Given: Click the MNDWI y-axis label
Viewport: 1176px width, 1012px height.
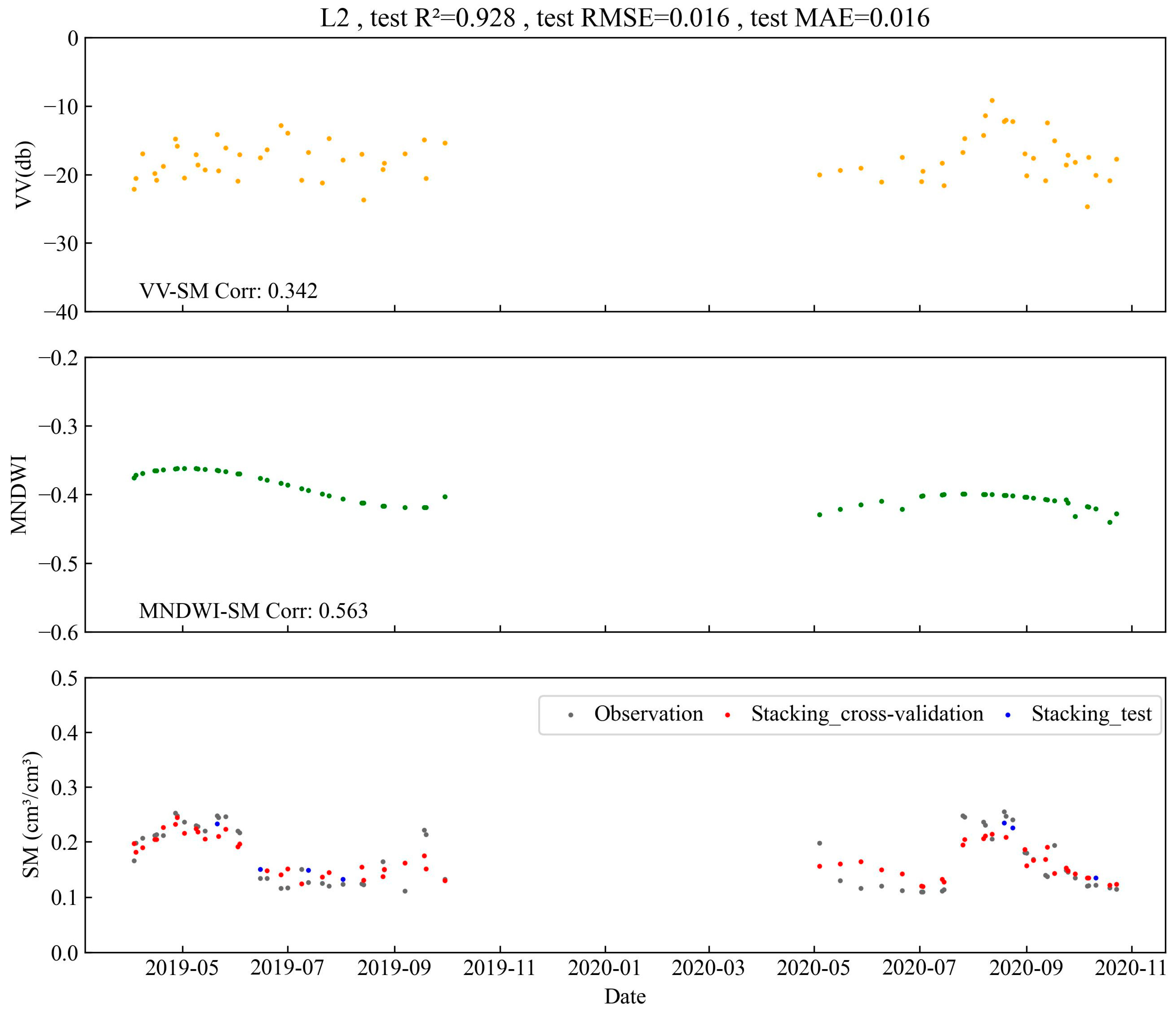Looking at the screenshot, I should pyautogui.click(x=19, y=494).
